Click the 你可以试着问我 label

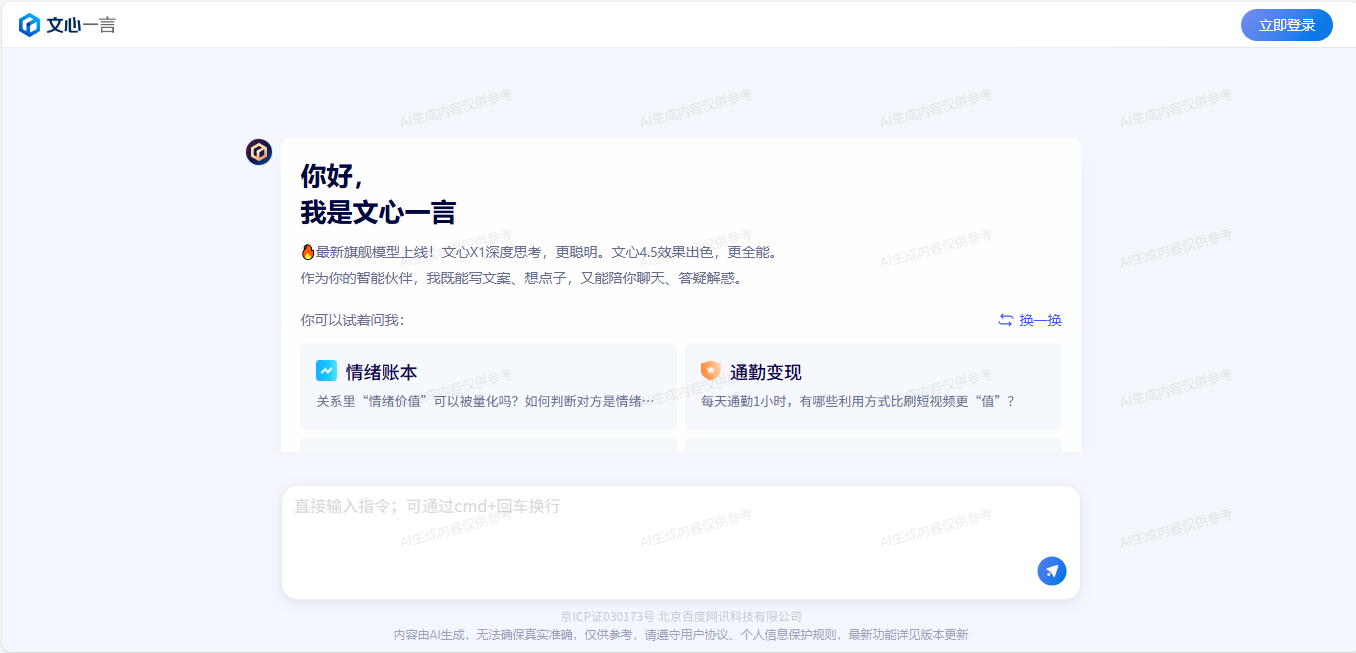(352, 320)
